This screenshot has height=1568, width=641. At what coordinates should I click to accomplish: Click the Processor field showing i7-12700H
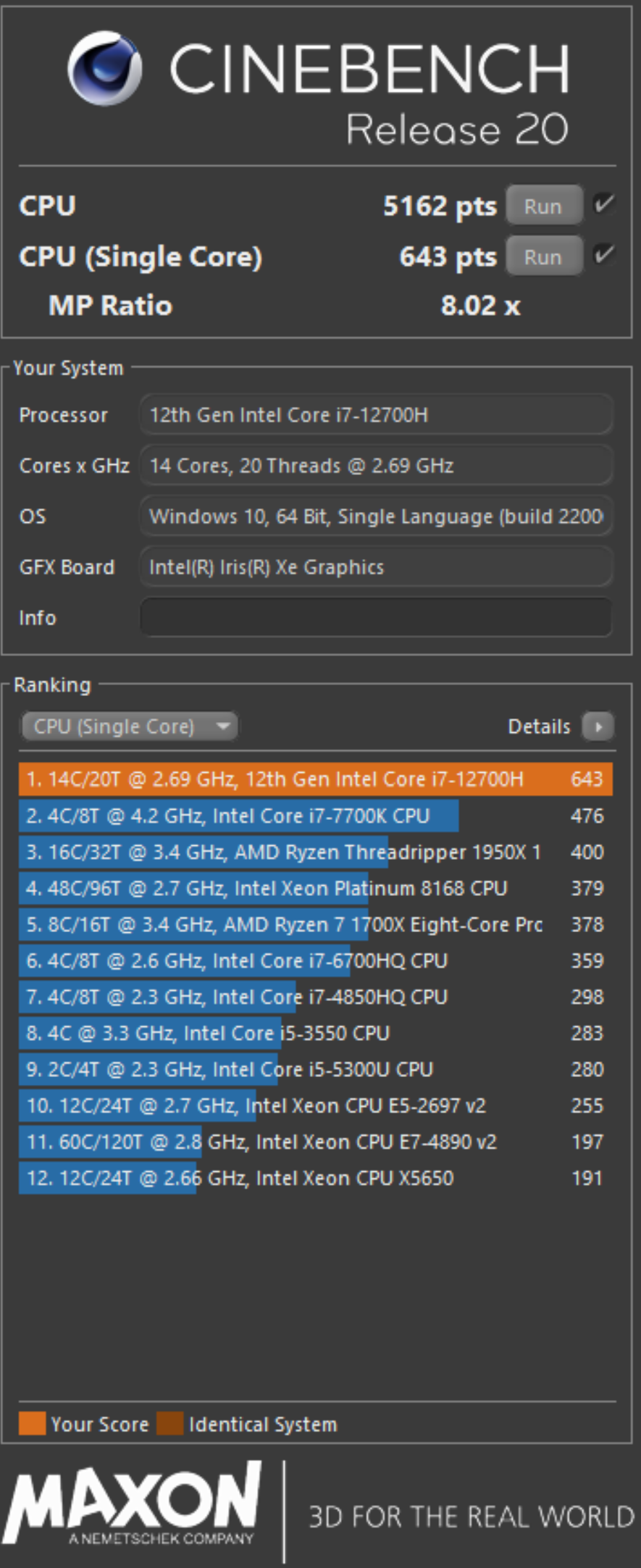(376, 415)
